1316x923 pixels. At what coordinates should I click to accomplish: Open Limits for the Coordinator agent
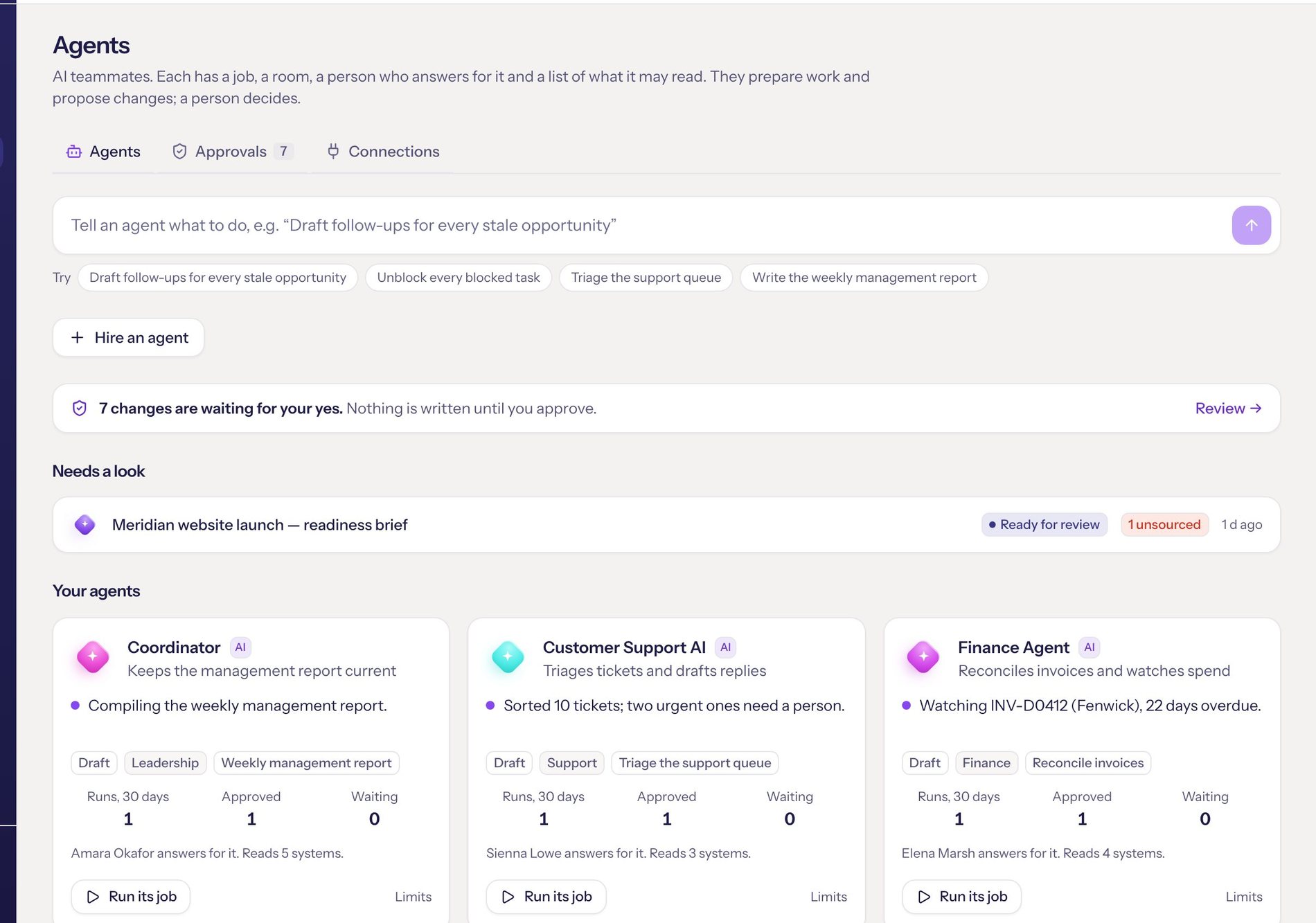click(x=414, y=897)
